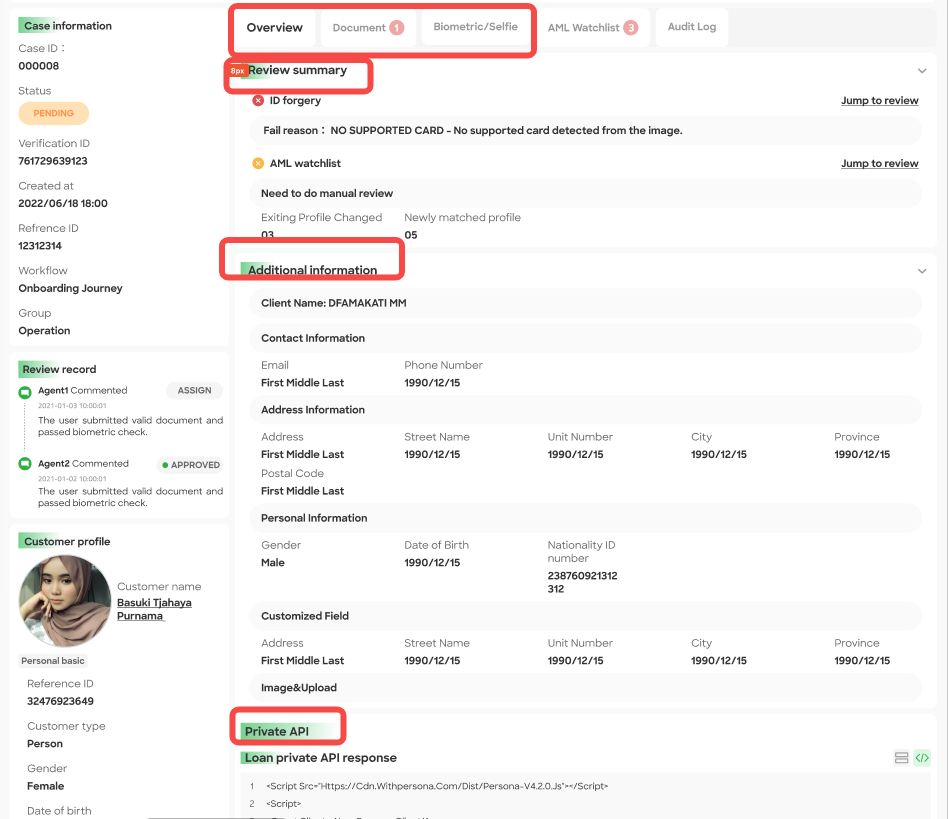Click the PENDING status badge

point(54,113)
